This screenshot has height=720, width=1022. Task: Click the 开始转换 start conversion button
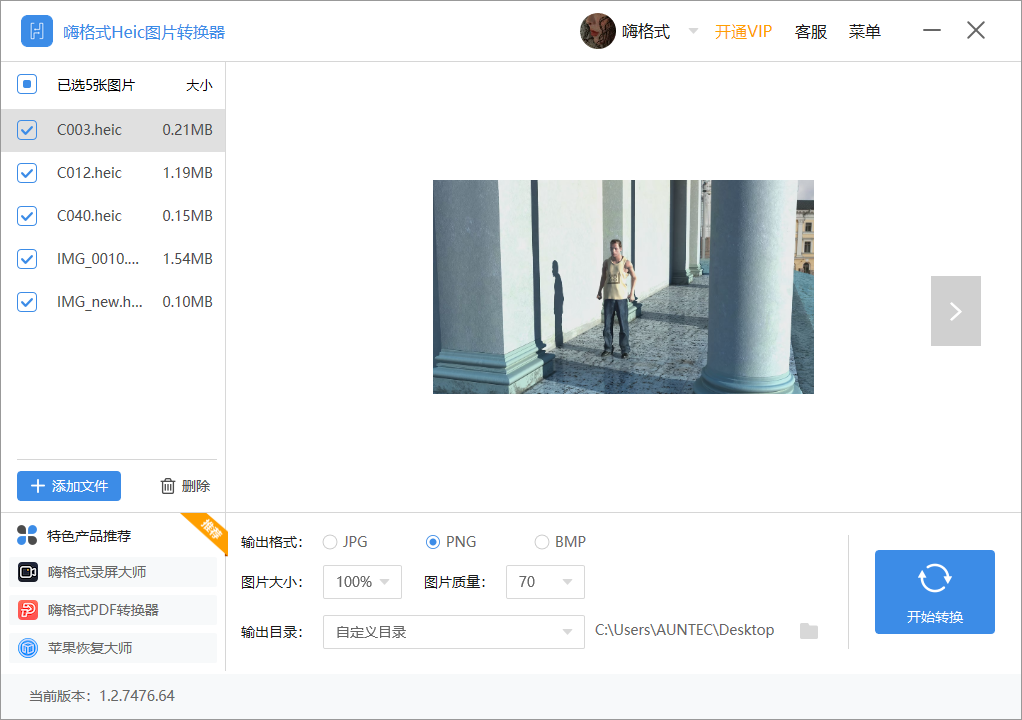[934, 592]
